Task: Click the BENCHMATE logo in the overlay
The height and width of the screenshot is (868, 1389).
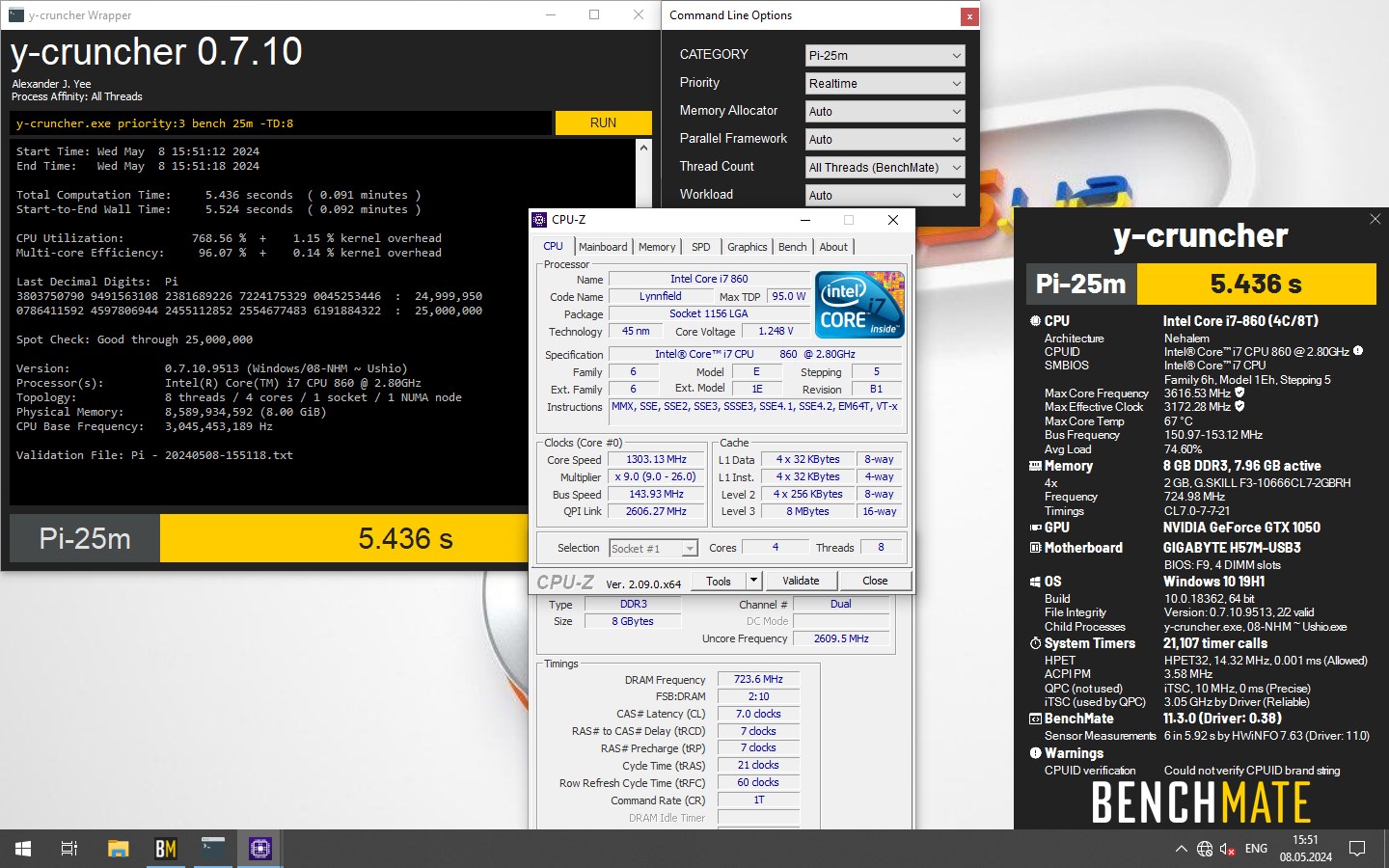Action: 1201,802
